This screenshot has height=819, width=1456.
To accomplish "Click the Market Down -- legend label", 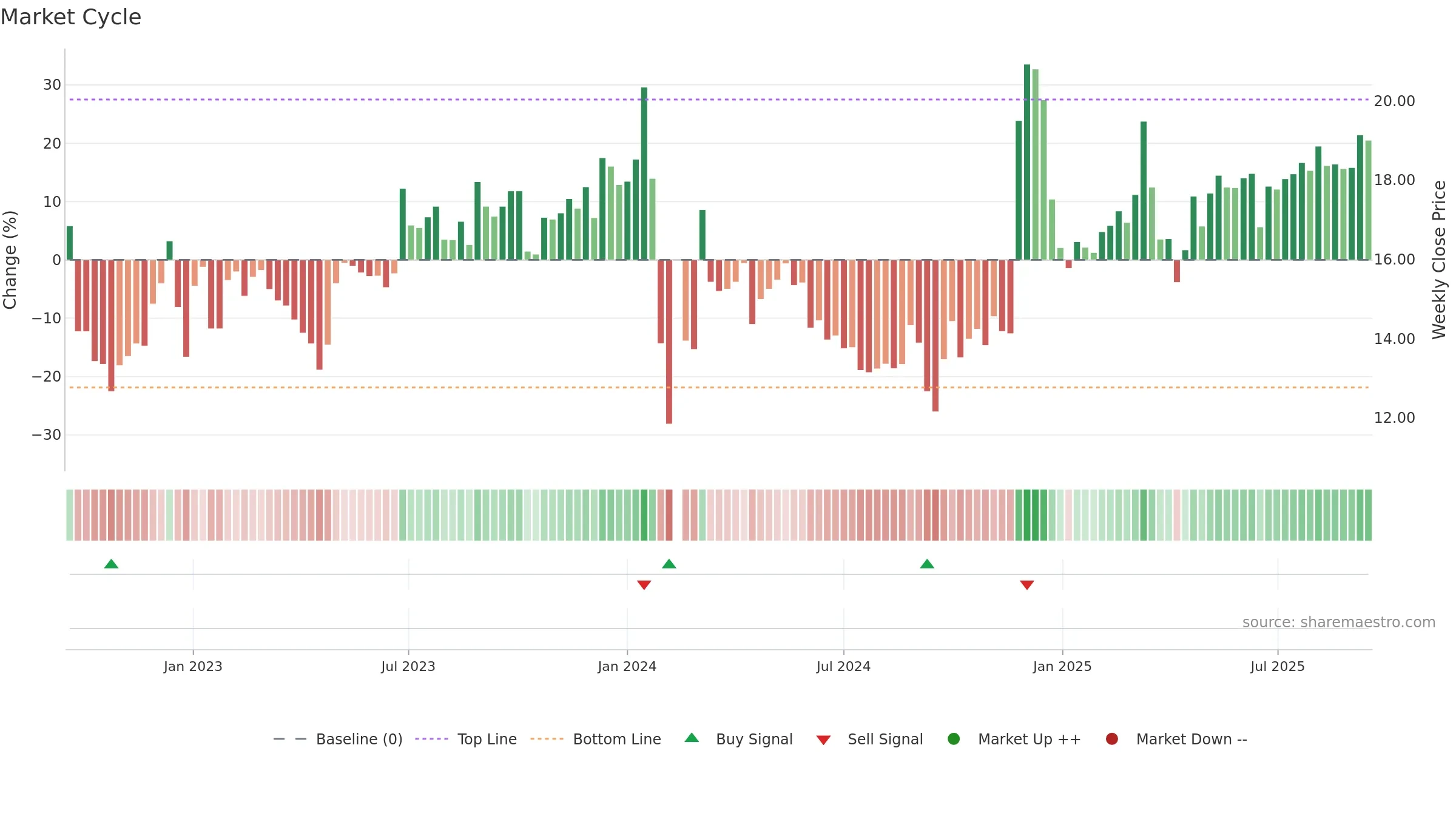I will click(x=1191, y=739).
